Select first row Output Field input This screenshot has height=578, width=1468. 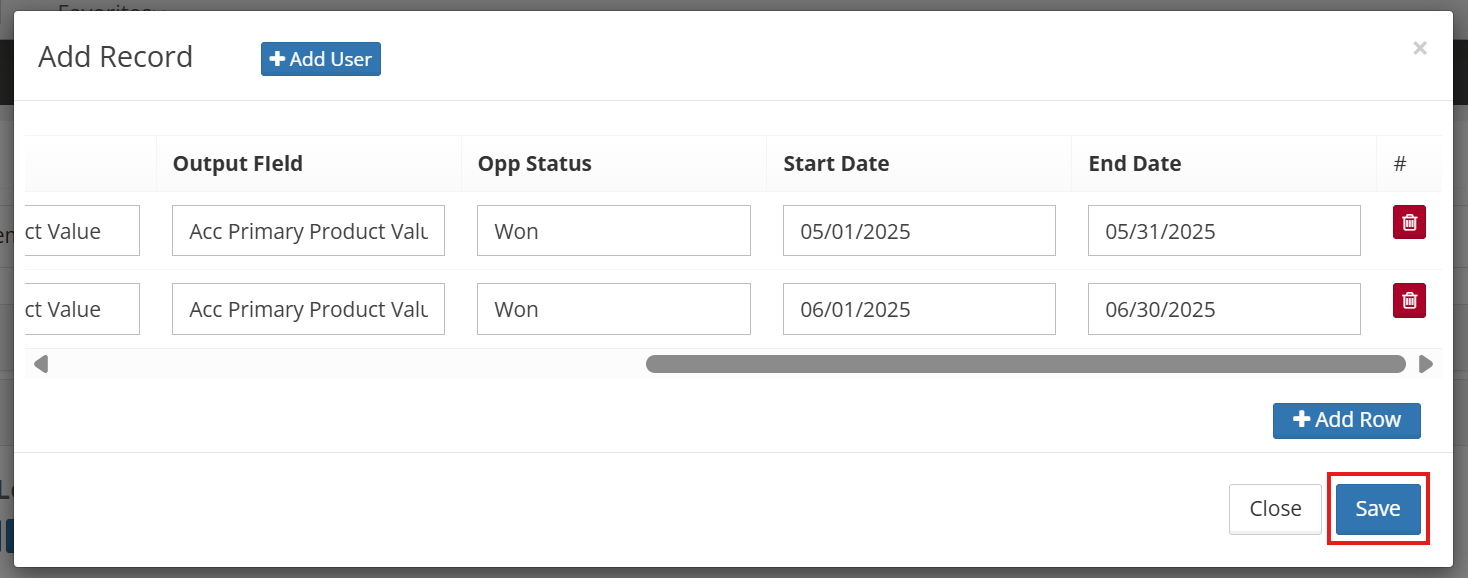(308, 231)
